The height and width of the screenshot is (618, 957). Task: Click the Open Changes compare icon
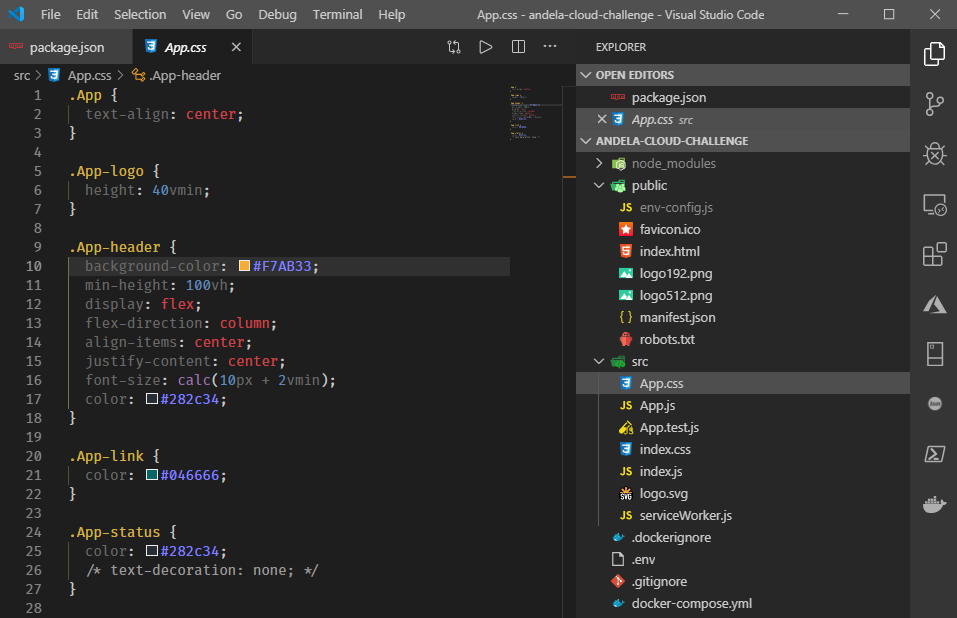point(453,47)
